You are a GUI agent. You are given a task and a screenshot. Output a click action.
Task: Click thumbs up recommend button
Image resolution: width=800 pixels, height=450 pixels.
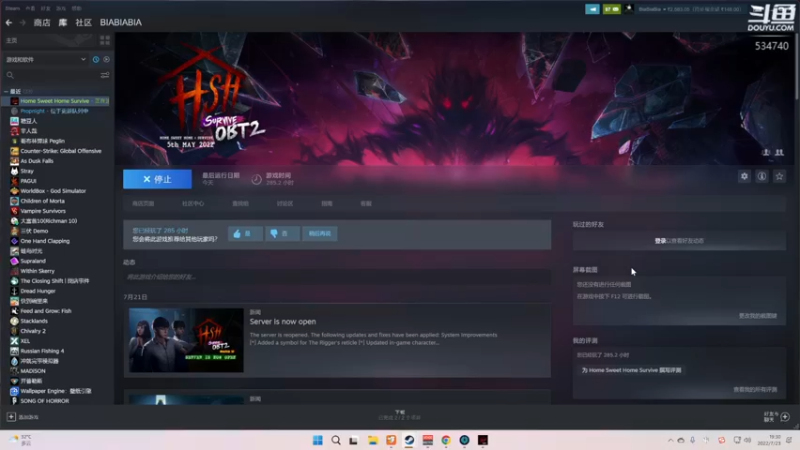(245, 233)
